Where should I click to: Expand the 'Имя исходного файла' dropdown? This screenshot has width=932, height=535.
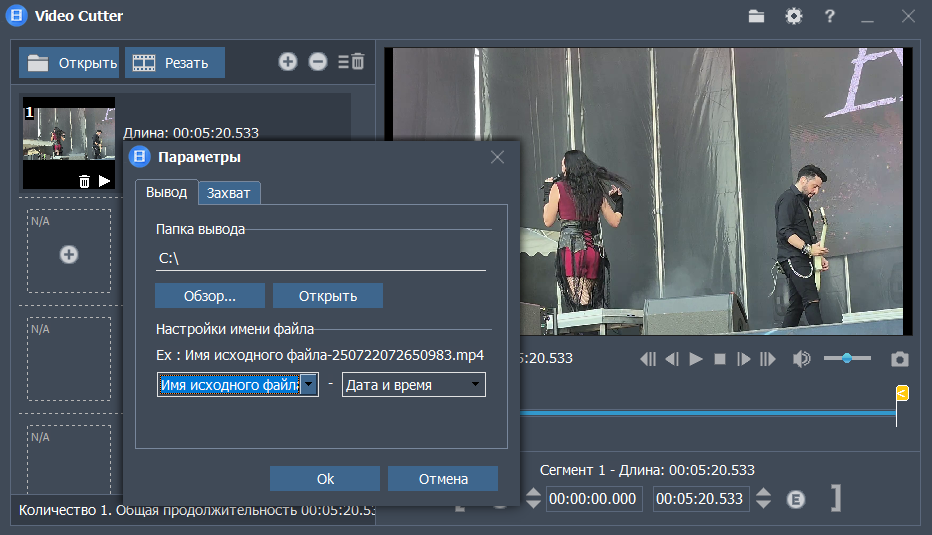(x=308, y=385)
